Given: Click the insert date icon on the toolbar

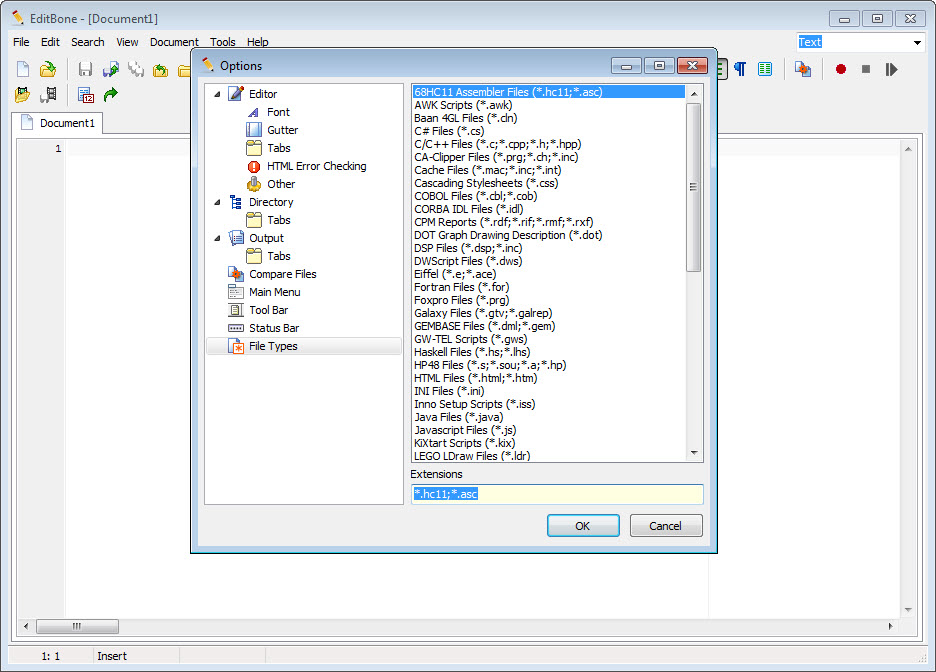Looking at the screenshot, I should point(85,95).
